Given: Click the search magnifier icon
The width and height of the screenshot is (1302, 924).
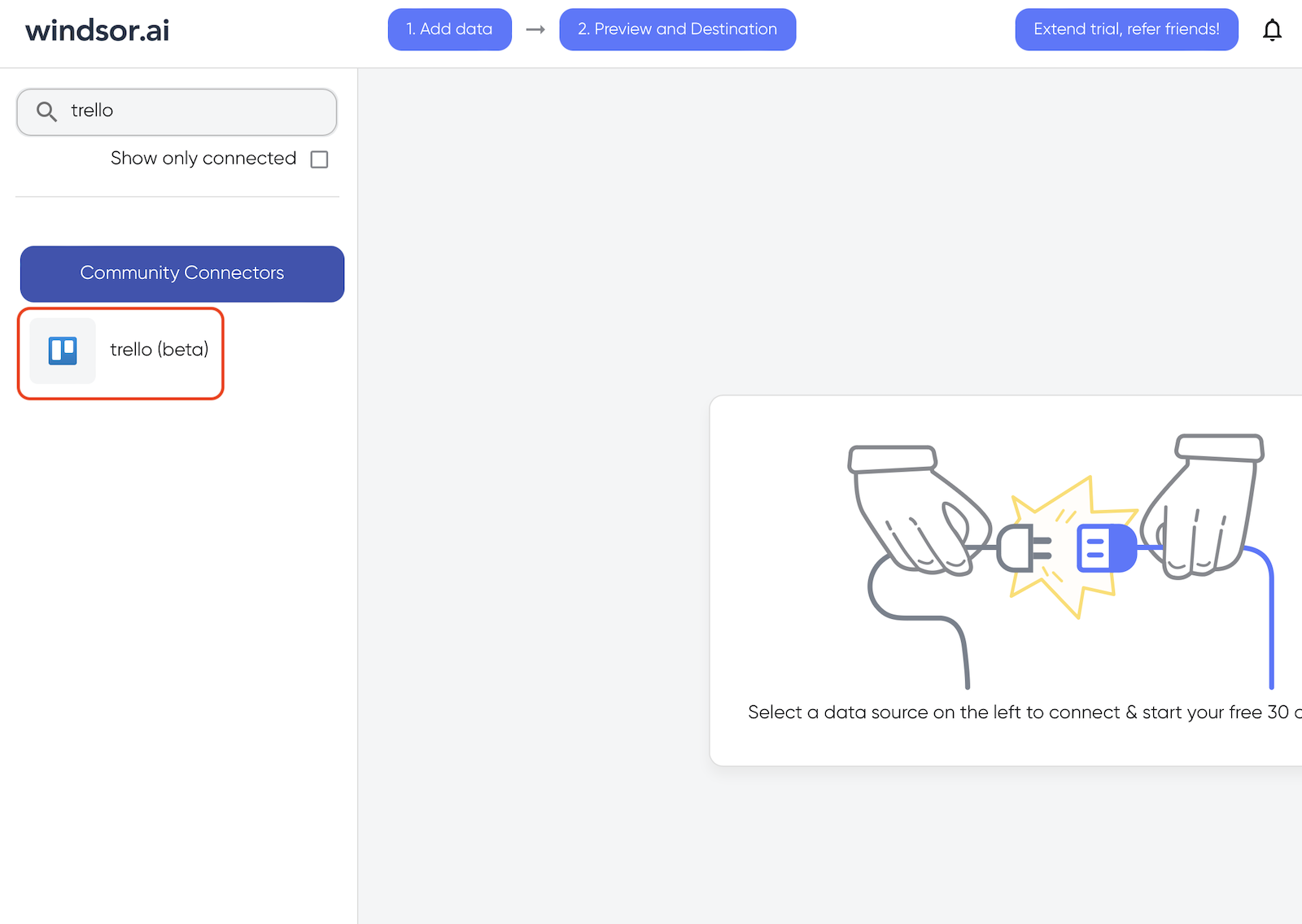Looking at the screenshot, I should click(46, 111).
